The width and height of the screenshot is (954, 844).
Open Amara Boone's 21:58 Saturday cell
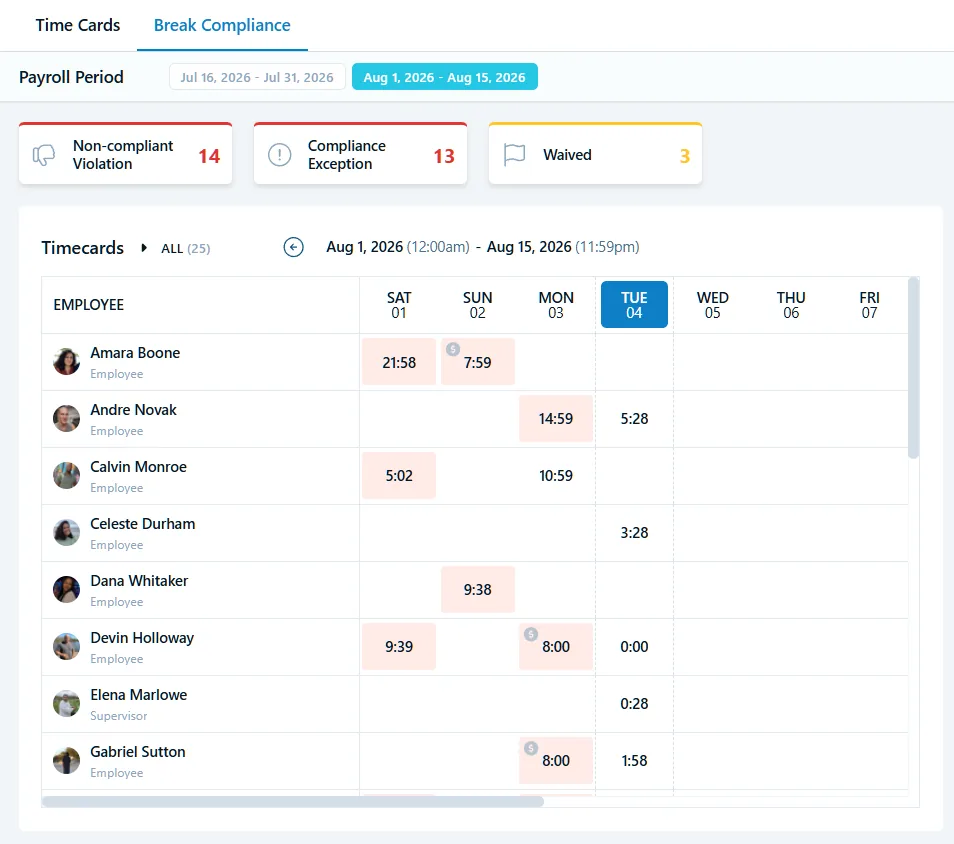399,362
